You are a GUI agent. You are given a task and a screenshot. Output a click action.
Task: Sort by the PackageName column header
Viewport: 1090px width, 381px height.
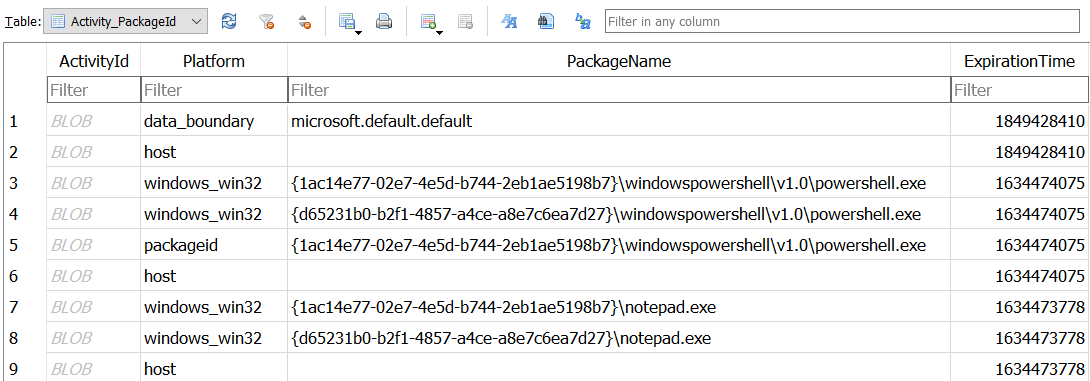coord(619,61)
